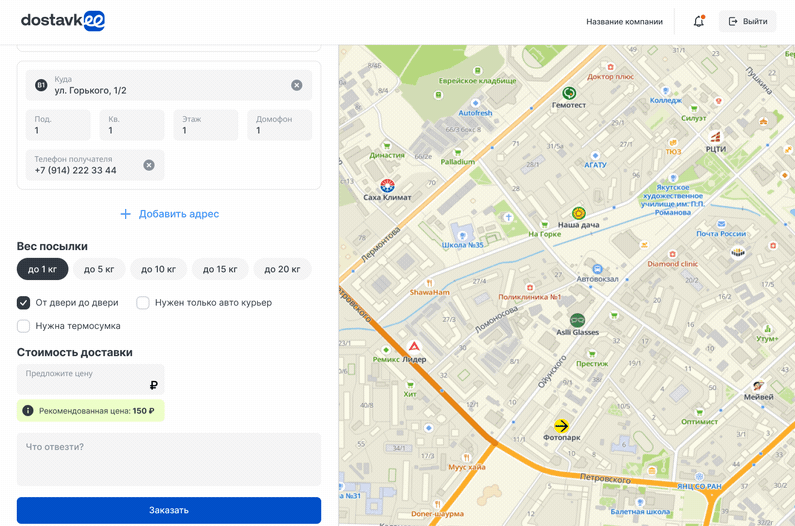Select weight до 5 кг
Screen dimensions: 795x526
99,269
